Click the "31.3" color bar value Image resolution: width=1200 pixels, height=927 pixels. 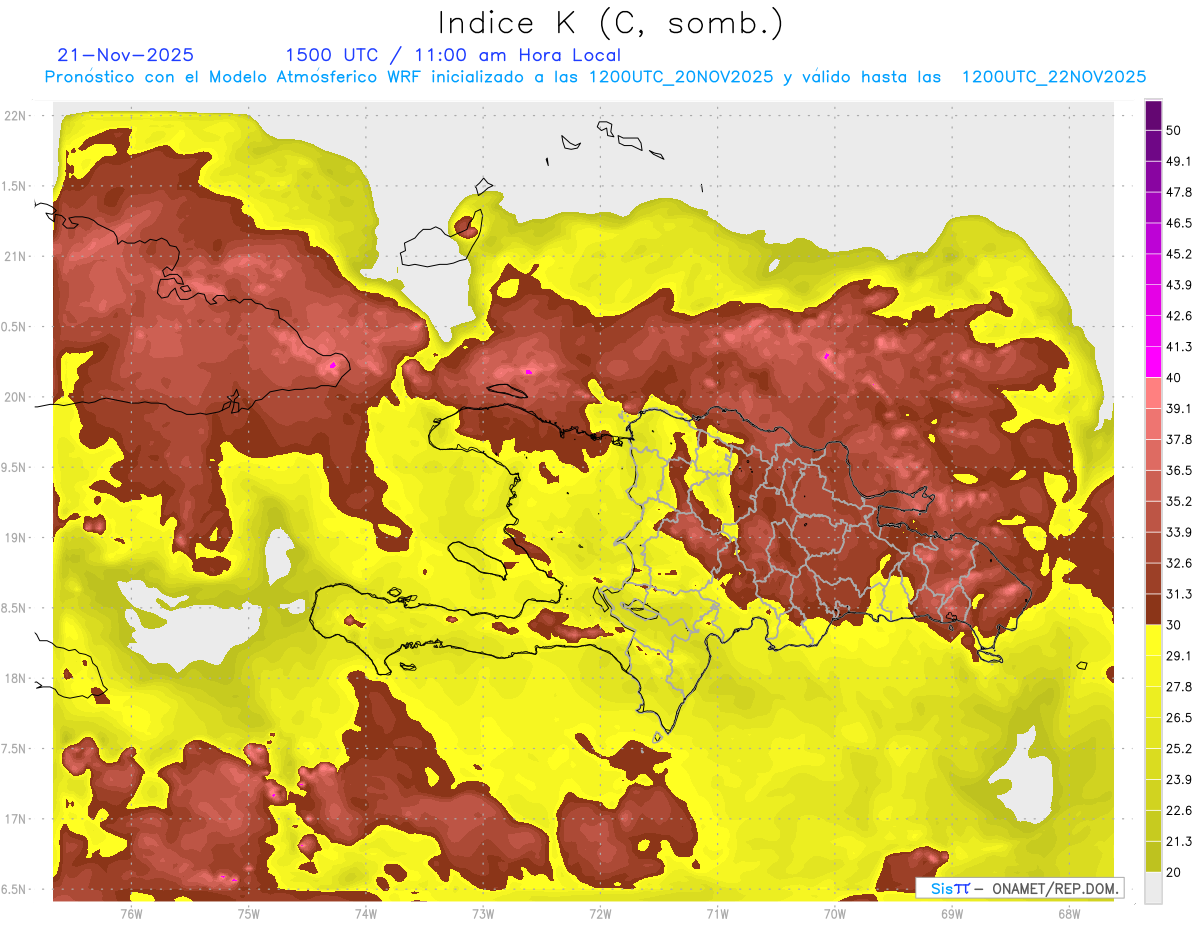pyautogui.click(x=1179, y=594)
